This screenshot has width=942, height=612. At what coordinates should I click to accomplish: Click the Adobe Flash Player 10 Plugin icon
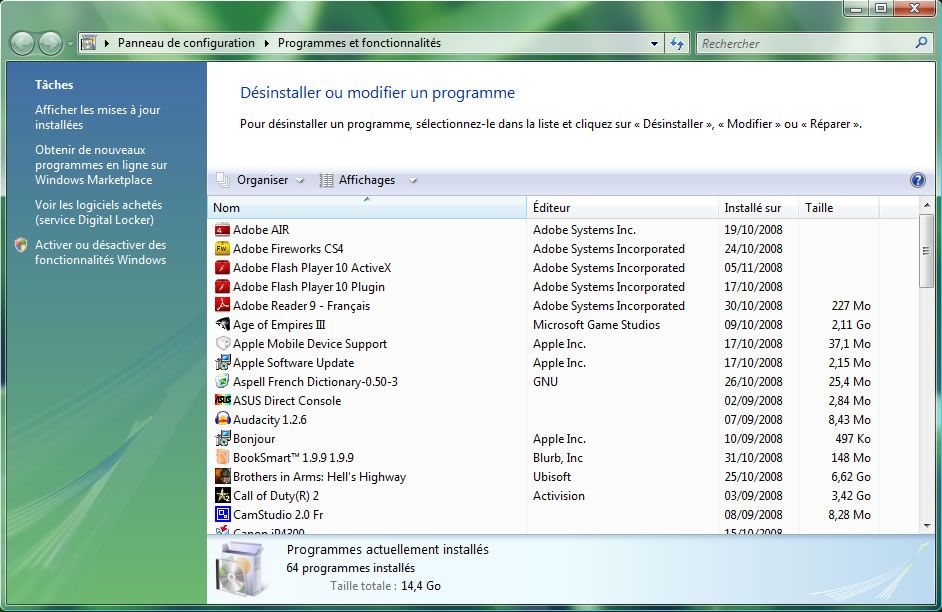pyautogui.click(x=222, y=286)
